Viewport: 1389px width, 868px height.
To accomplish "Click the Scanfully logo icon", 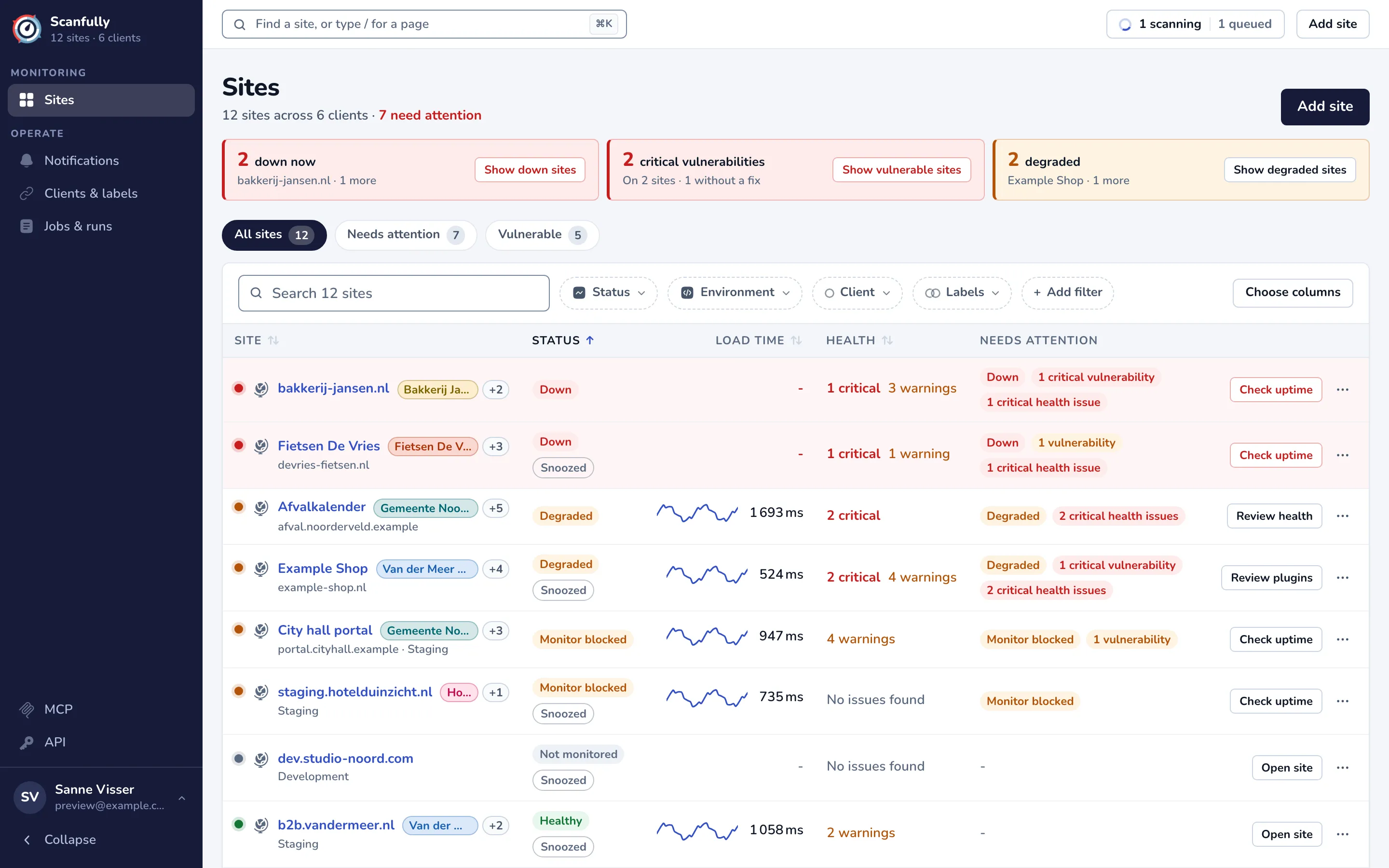I will click(27, 29).
